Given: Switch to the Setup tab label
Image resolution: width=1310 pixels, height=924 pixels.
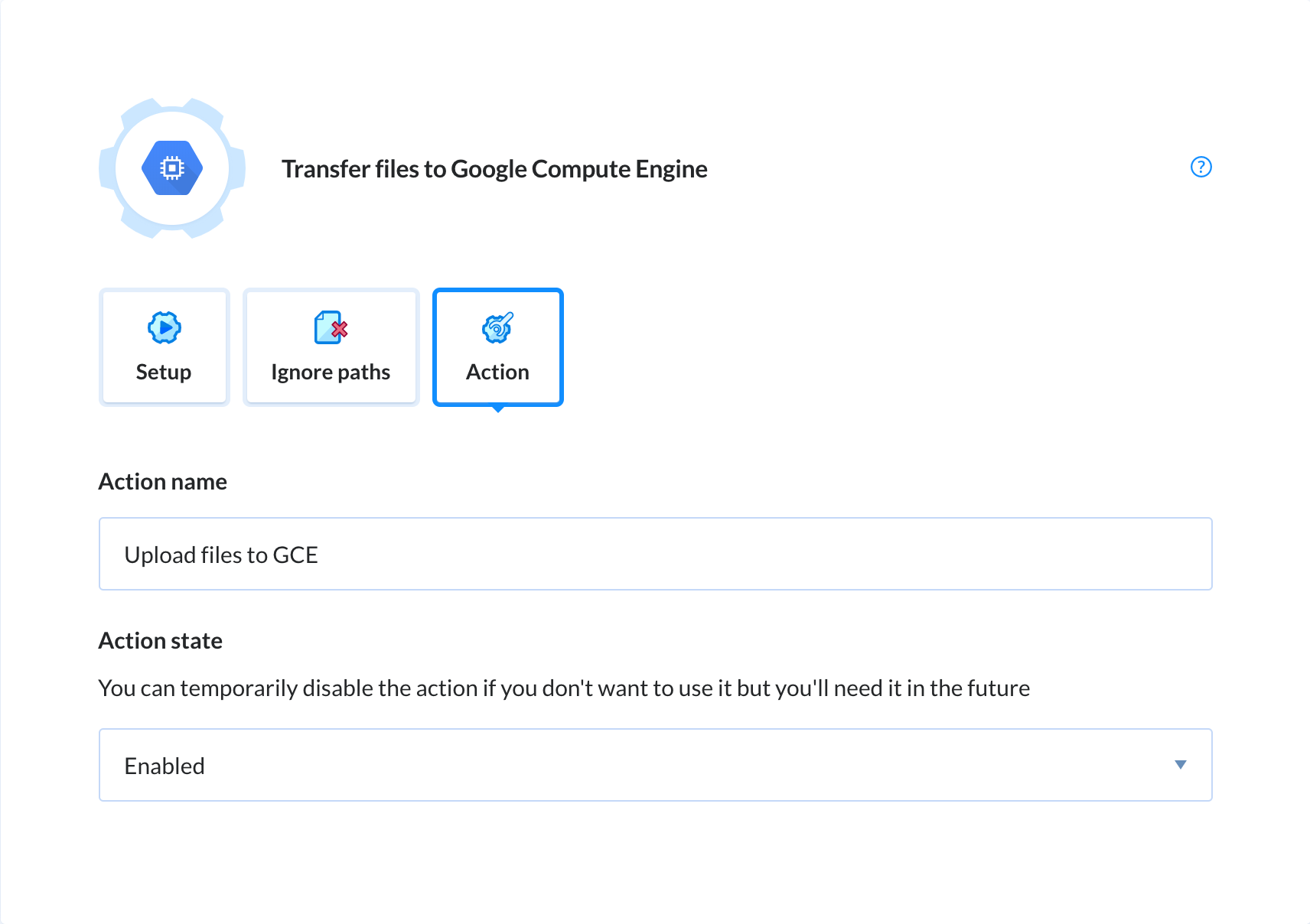Looking at the screenshot, I should [164, 373].
